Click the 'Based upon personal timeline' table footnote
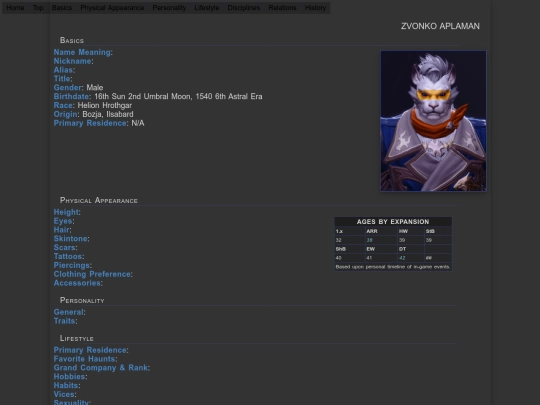The image size is (540, 405). click(393, 267)
